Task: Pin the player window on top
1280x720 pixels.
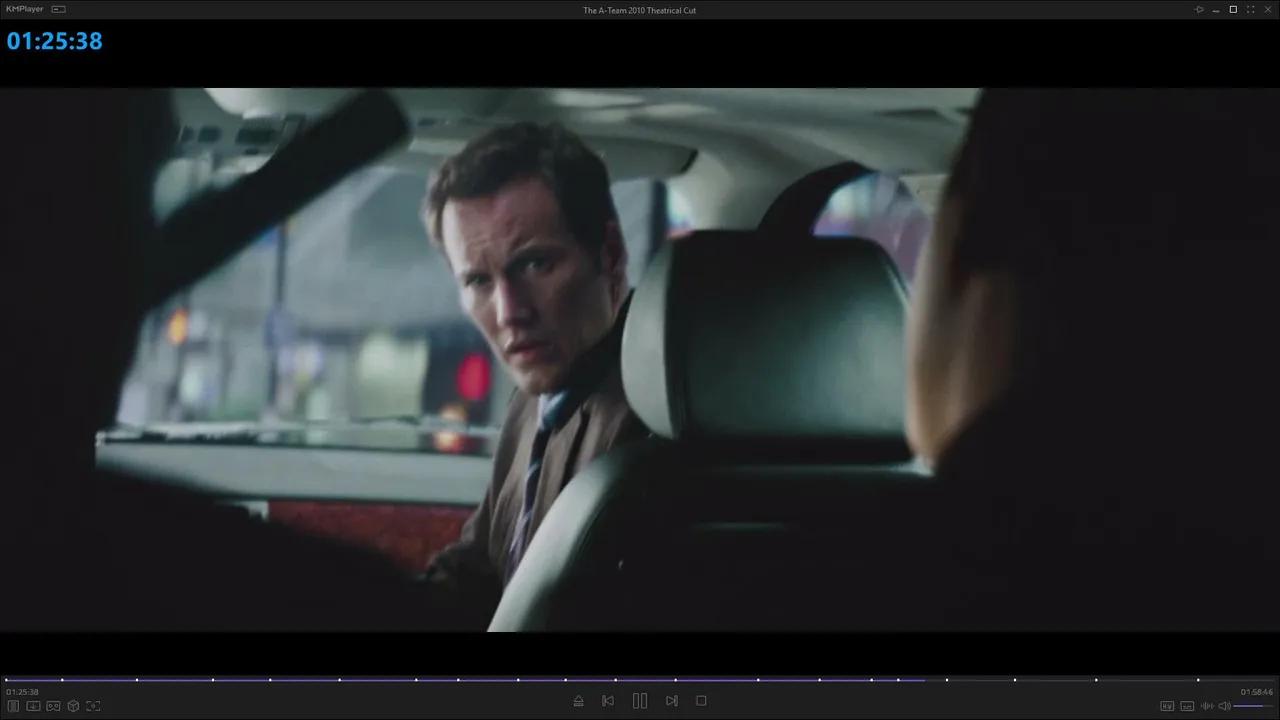Action: coord(1199,10)
